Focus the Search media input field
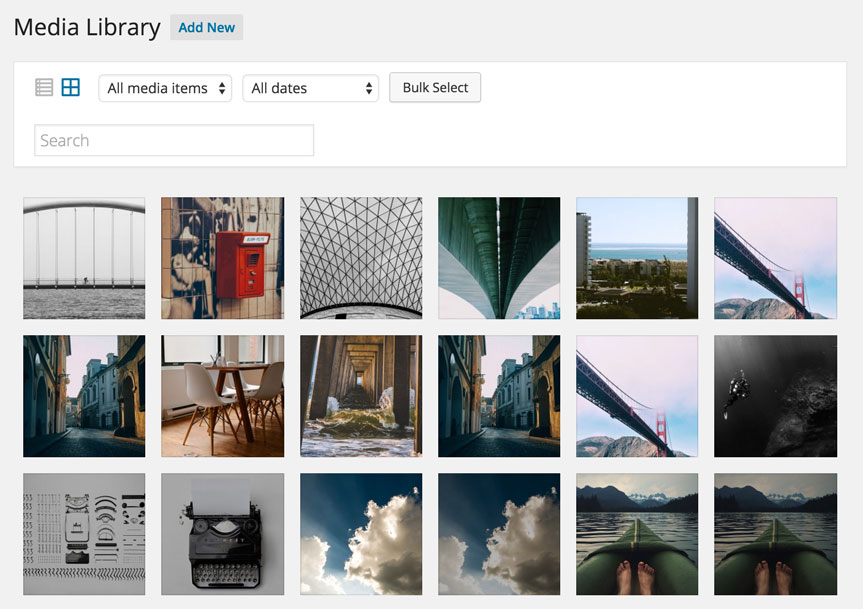The width and height of the screenshot is (863, 609). point(174,140)
